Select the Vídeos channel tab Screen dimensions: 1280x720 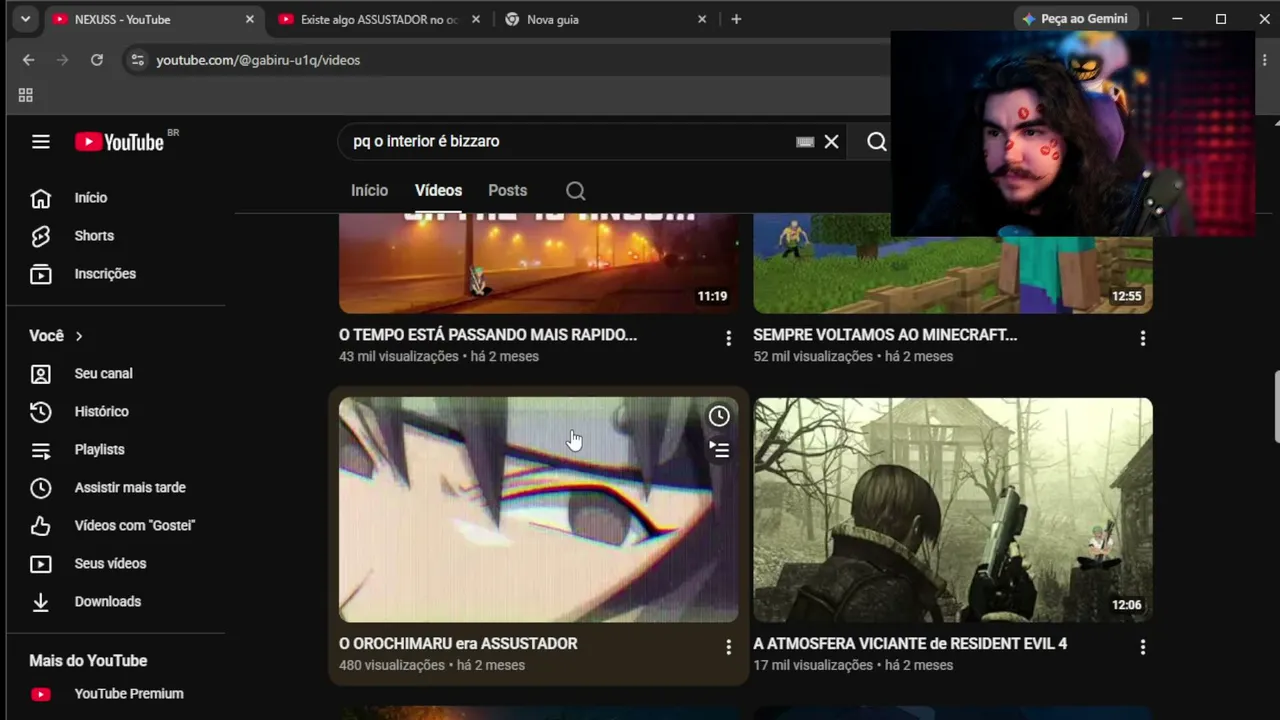438,190
